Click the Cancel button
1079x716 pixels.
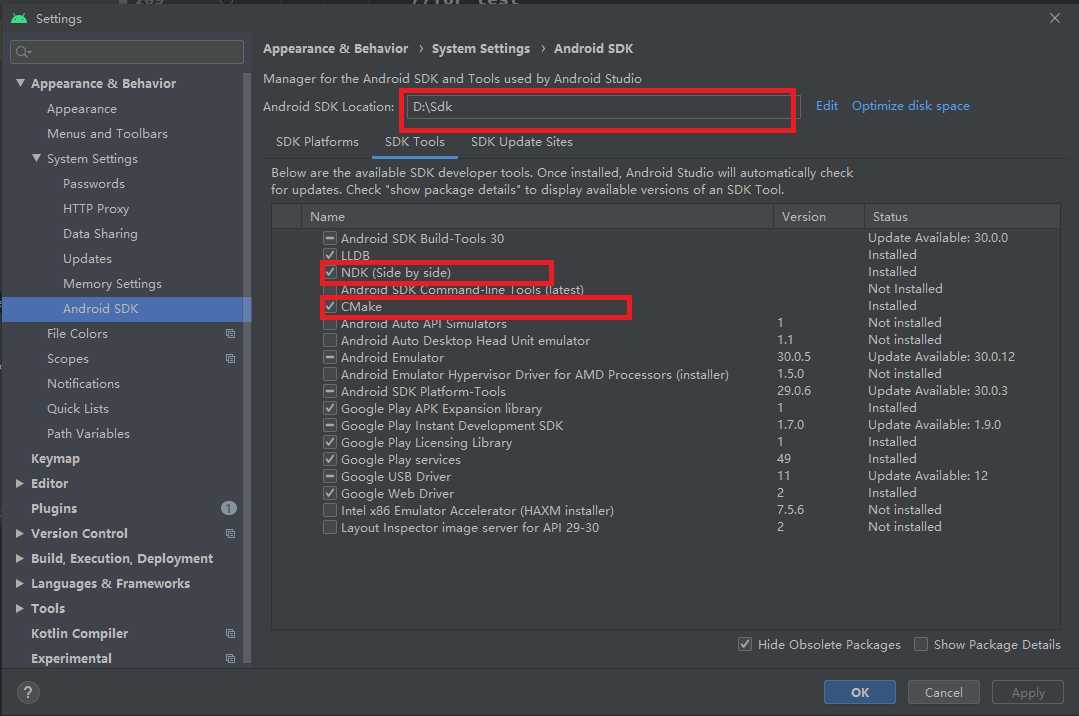click(943, 692)
